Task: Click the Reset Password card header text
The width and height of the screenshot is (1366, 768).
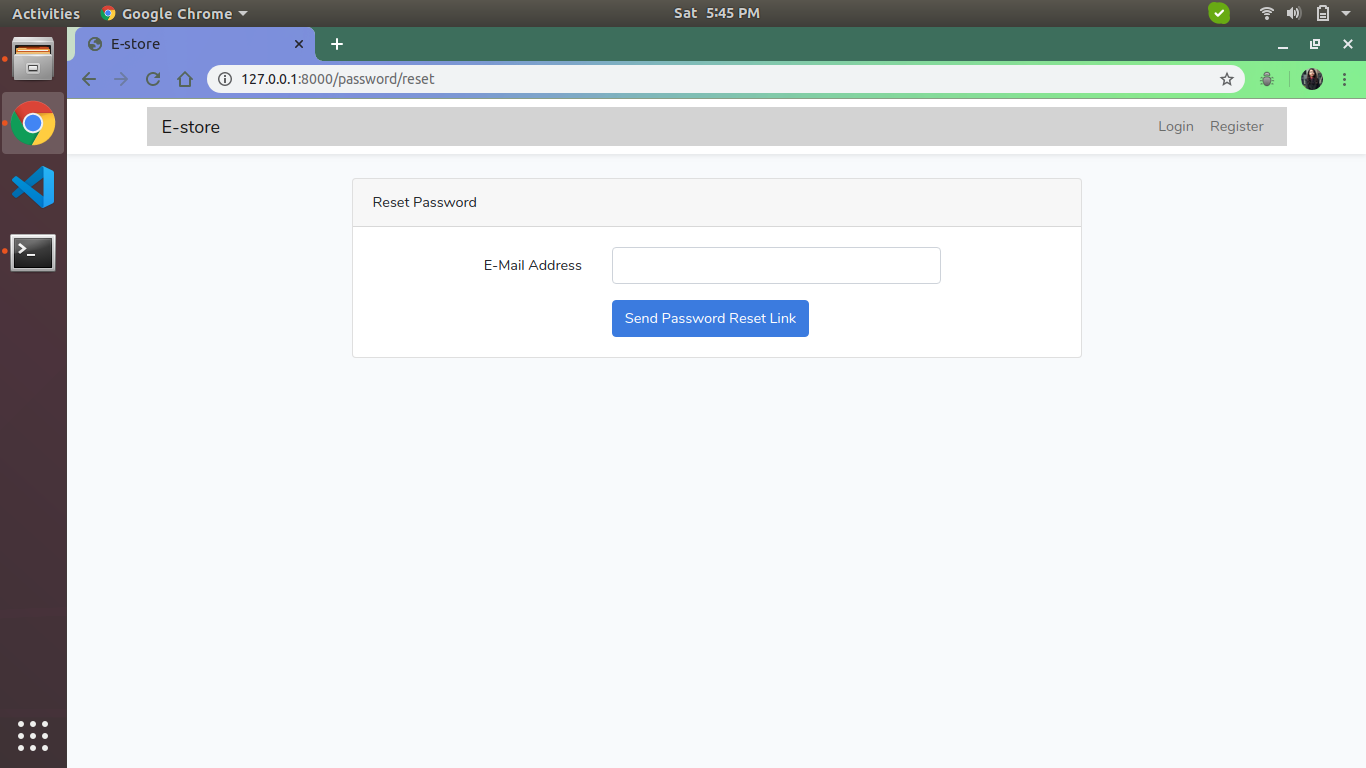Action: [x=425, y=202]
